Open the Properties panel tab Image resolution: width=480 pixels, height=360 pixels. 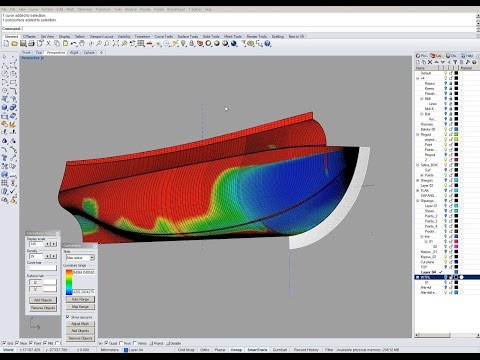pyautogui.click(x=422, y=55)
